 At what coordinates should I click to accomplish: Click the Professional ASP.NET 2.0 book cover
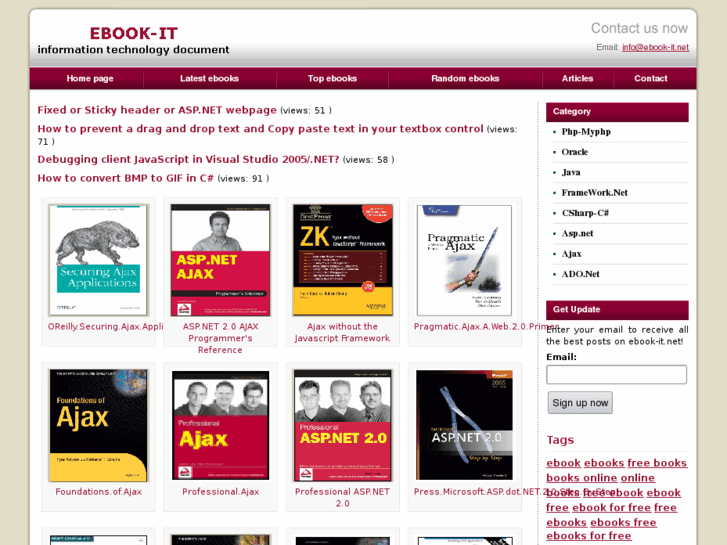point(343,425)
